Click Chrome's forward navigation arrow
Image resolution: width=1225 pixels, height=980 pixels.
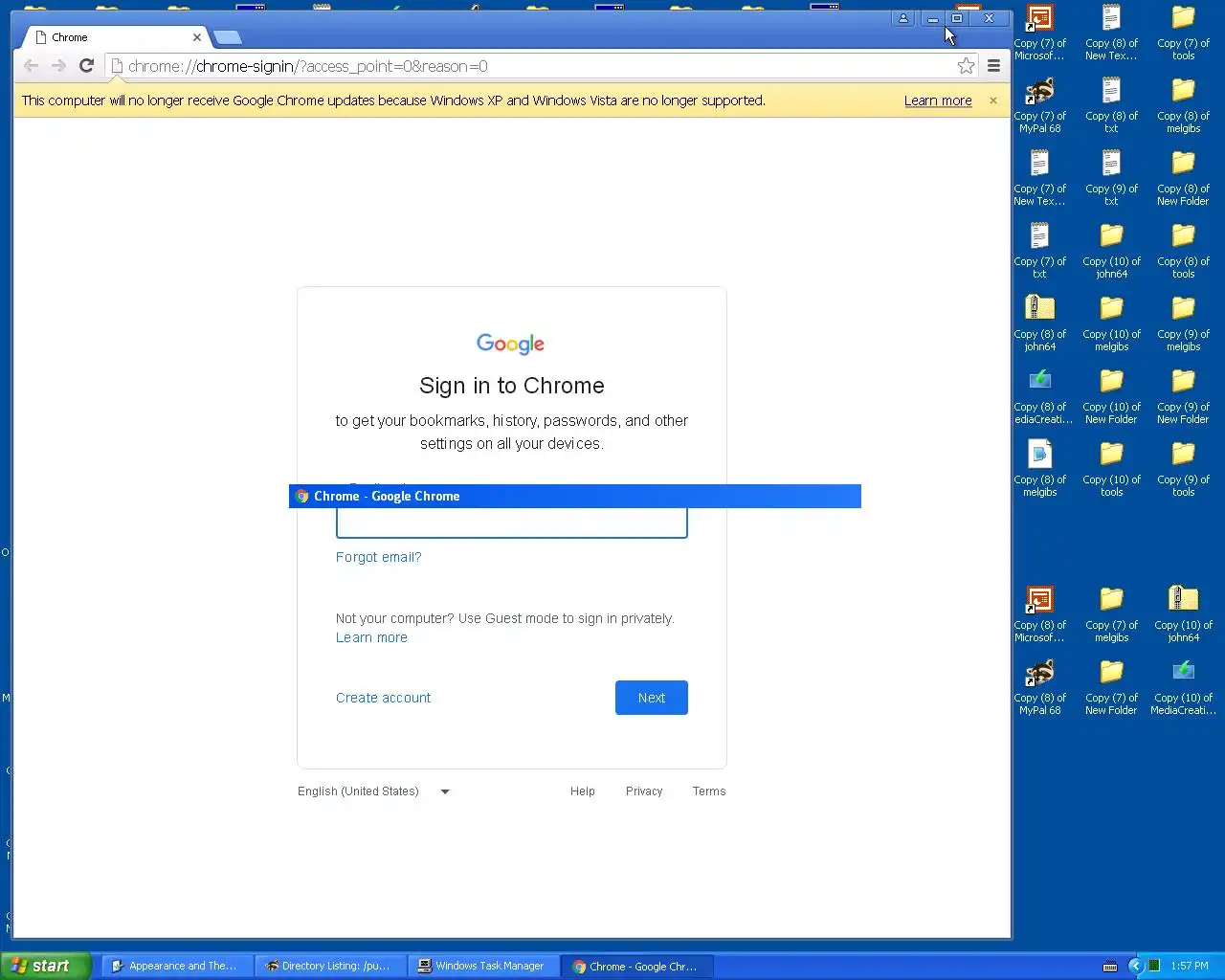[58, 66]
